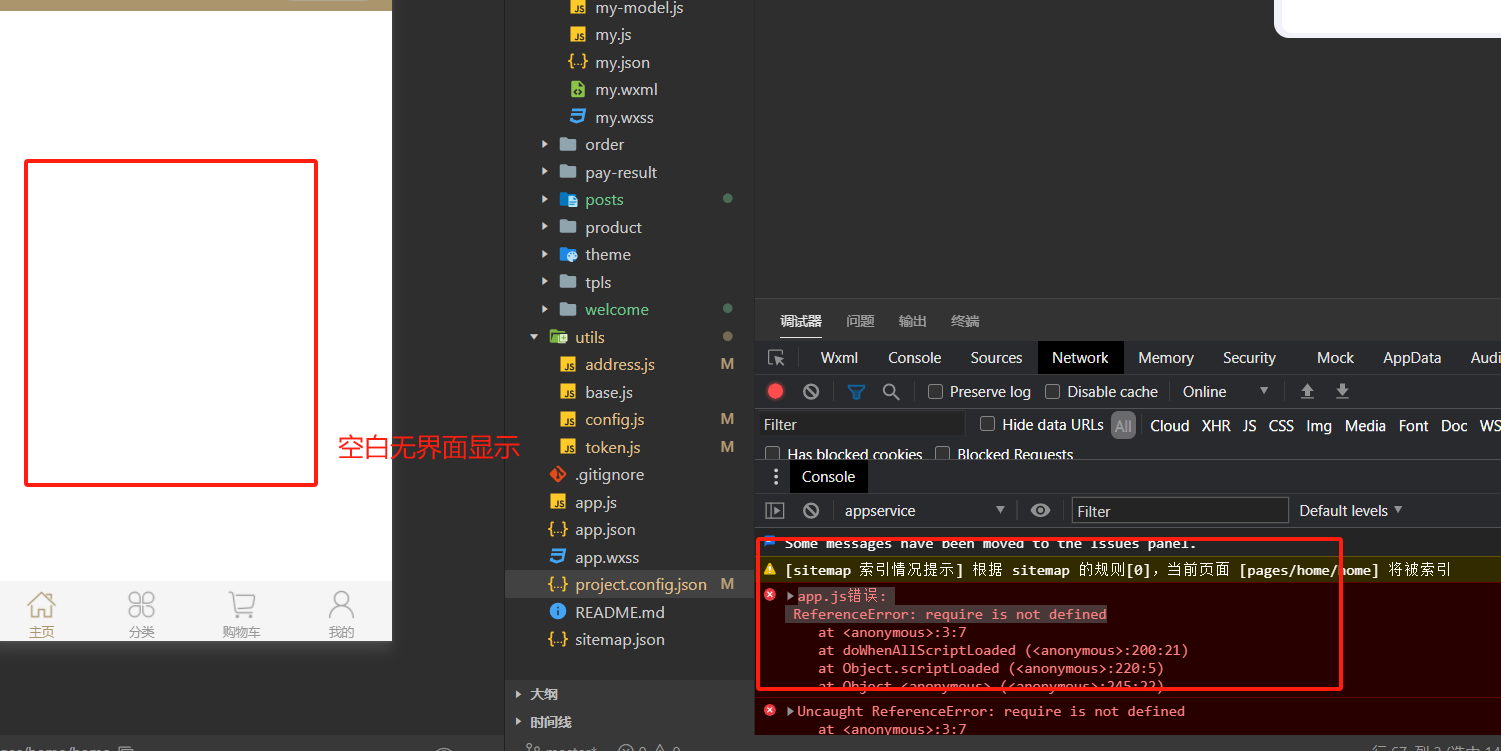The height and width of the screenshot is (751, 1501).
Task: Expand the order folder in the file tree
Action: (x=544, y=144)
